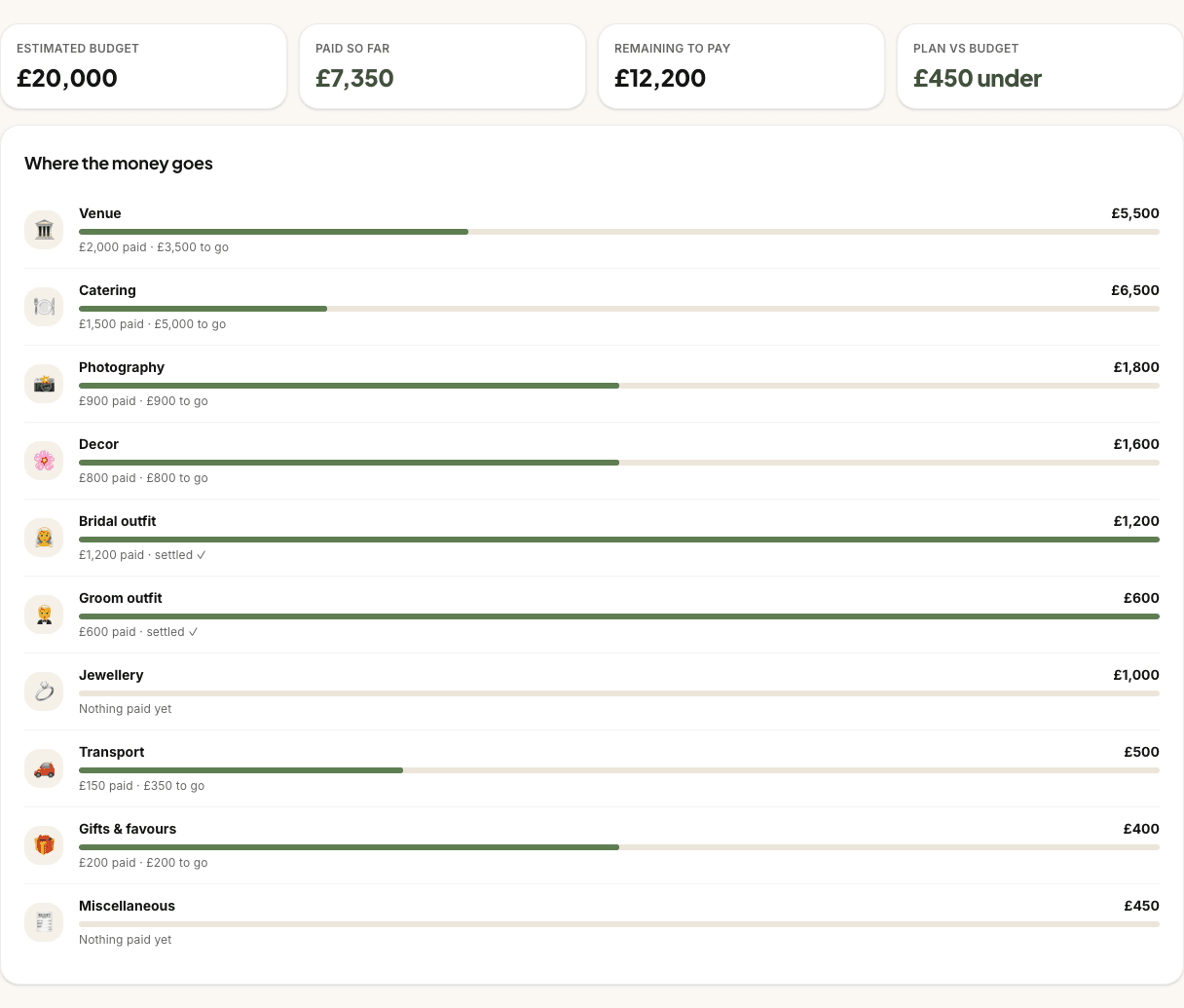Click the Venue progress bar
This screenshot has height=1008, width=1184.
tap(619, 232)
